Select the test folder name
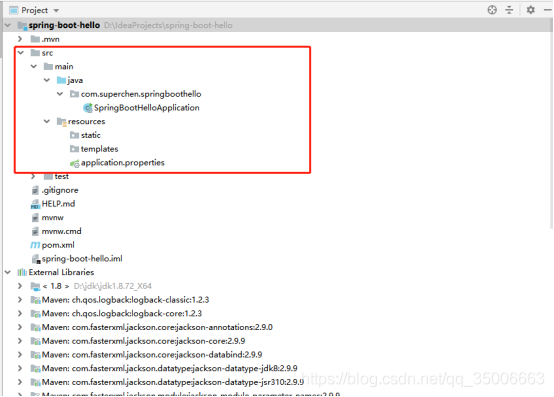 (x=61, y=176)
